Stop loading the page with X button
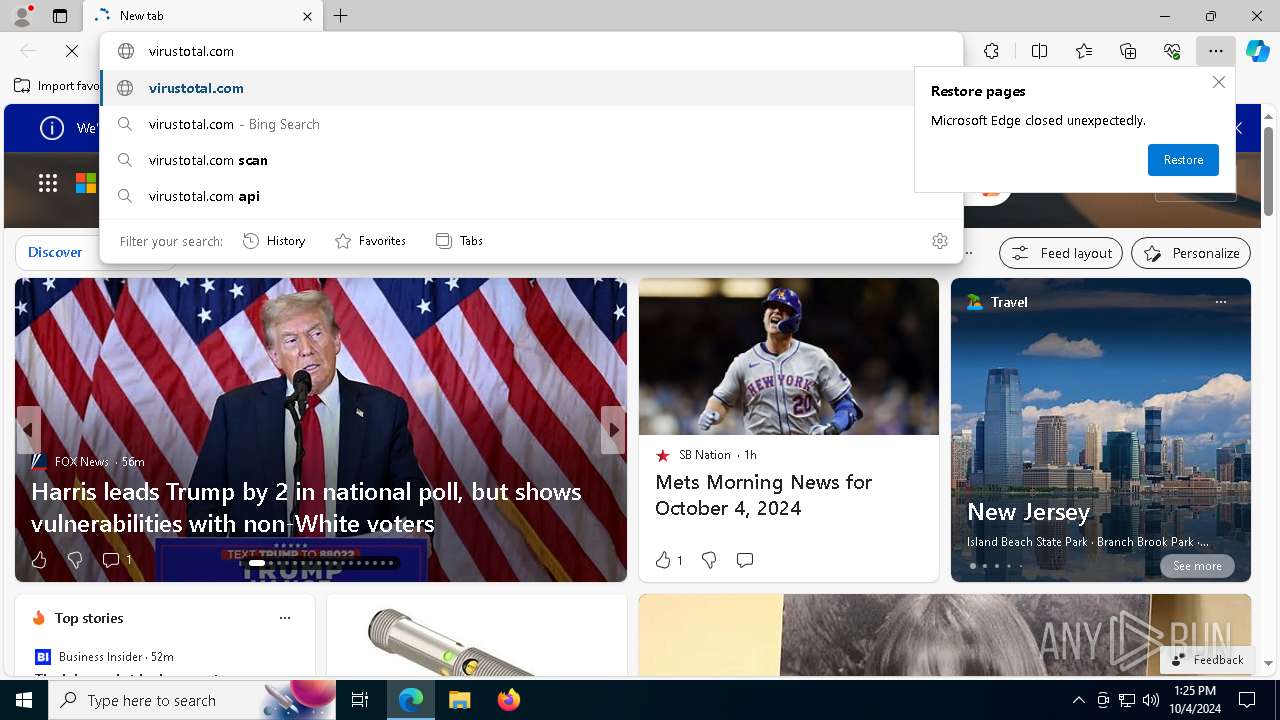Image resolution: width=1280 pixels, height=720 pixels. [72, 51]
